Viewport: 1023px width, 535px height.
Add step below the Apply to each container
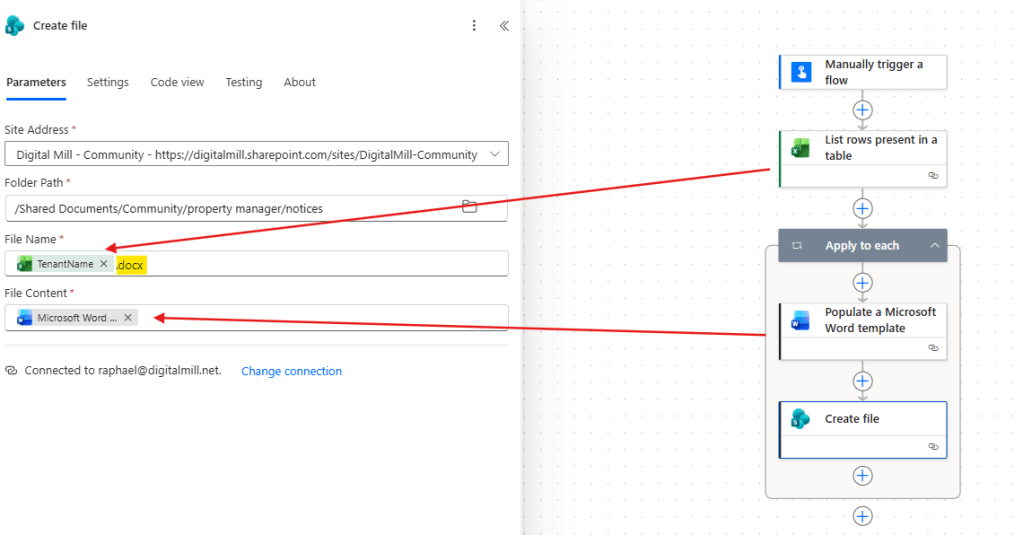pos(863,516)
